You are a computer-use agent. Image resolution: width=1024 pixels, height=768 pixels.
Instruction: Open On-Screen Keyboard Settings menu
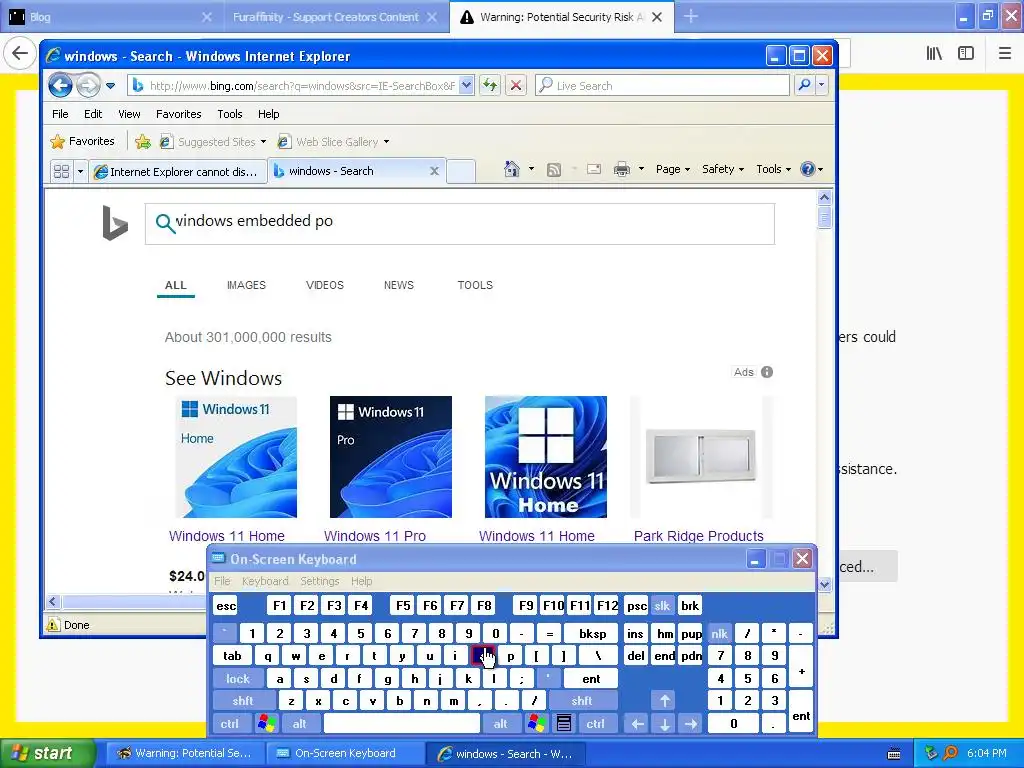[x=319, y=581]
